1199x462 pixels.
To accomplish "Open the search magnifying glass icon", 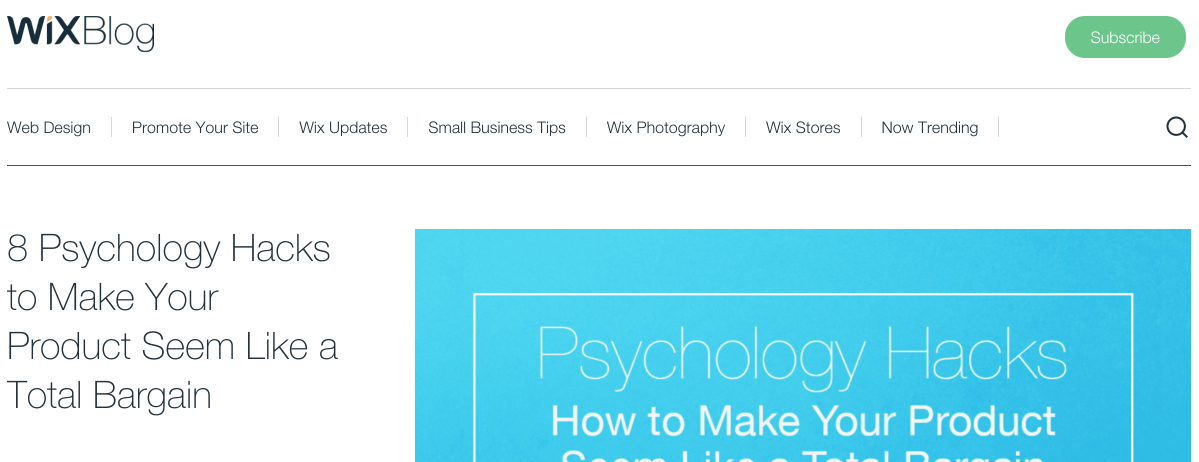I will pos(1177,127).
